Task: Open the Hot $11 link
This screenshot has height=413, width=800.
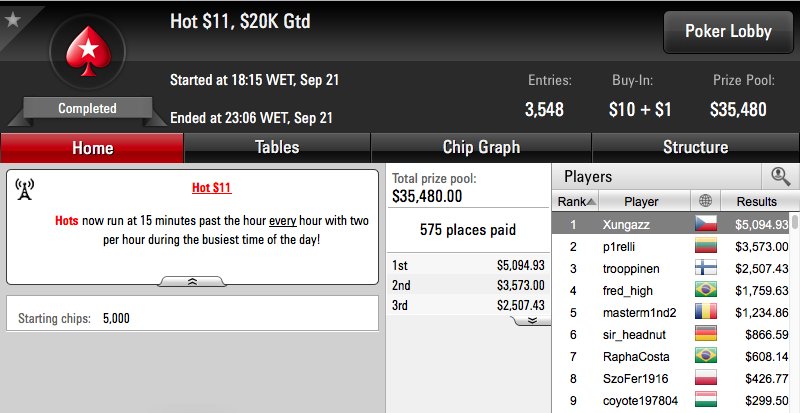Action: click(x=212, y=187)
